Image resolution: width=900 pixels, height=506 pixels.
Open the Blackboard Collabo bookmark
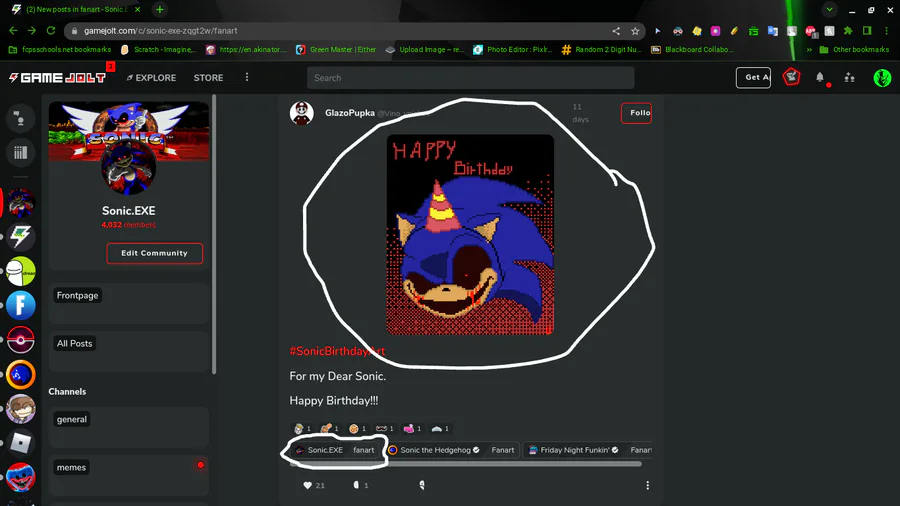click(x=692, y=50)
